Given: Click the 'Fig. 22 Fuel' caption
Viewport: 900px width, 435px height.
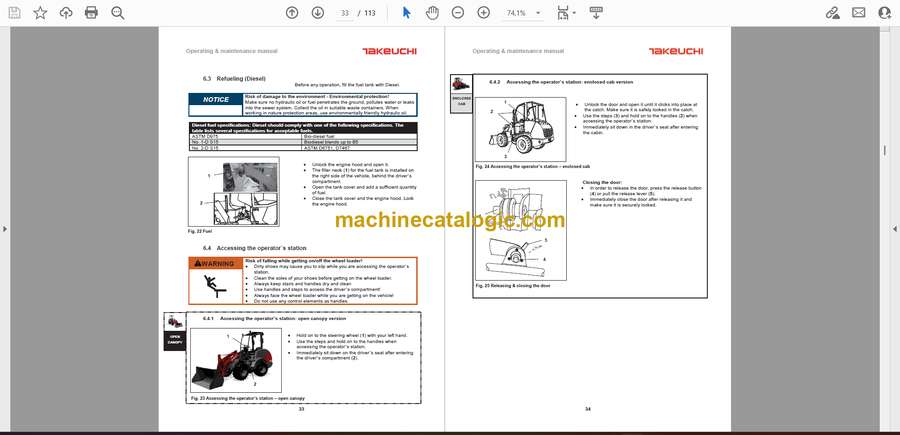Looking at the screenshot, I should coord(200,231).
